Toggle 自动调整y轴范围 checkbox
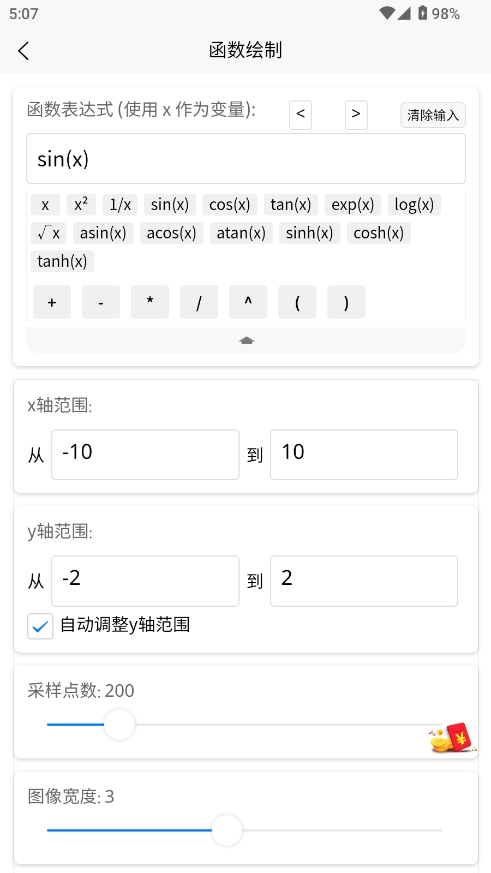This screenshot has height=873, width=491. [x=40, y=626]
